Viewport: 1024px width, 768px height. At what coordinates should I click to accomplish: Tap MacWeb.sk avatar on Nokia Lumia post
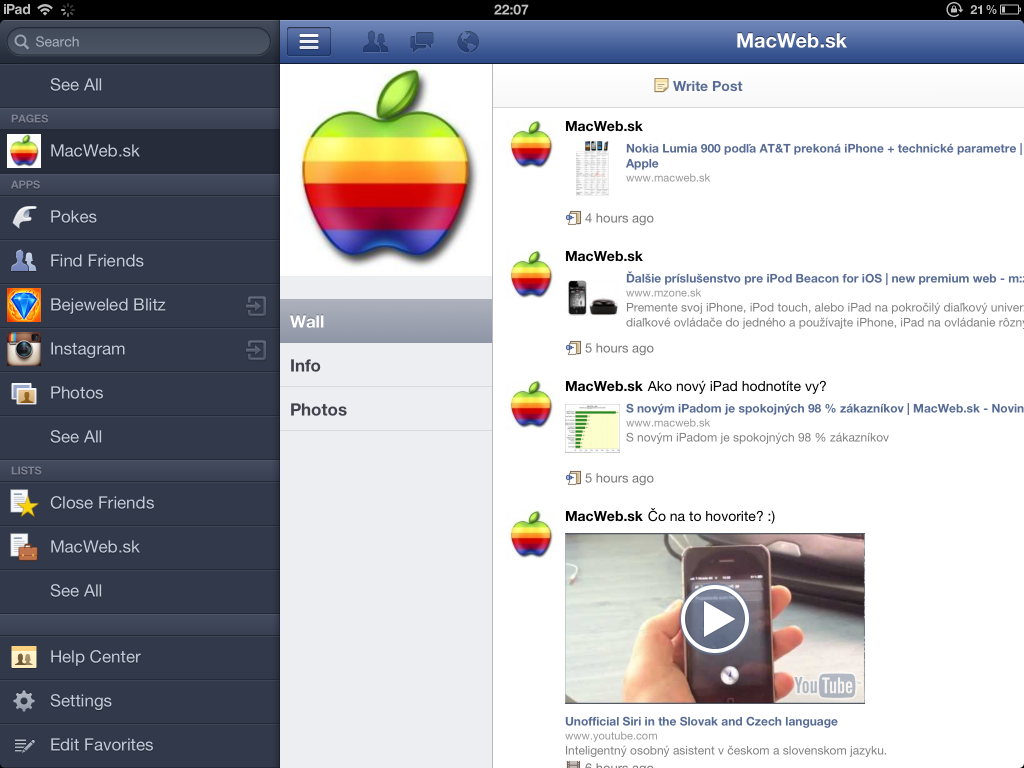click(x=531, y=144)
